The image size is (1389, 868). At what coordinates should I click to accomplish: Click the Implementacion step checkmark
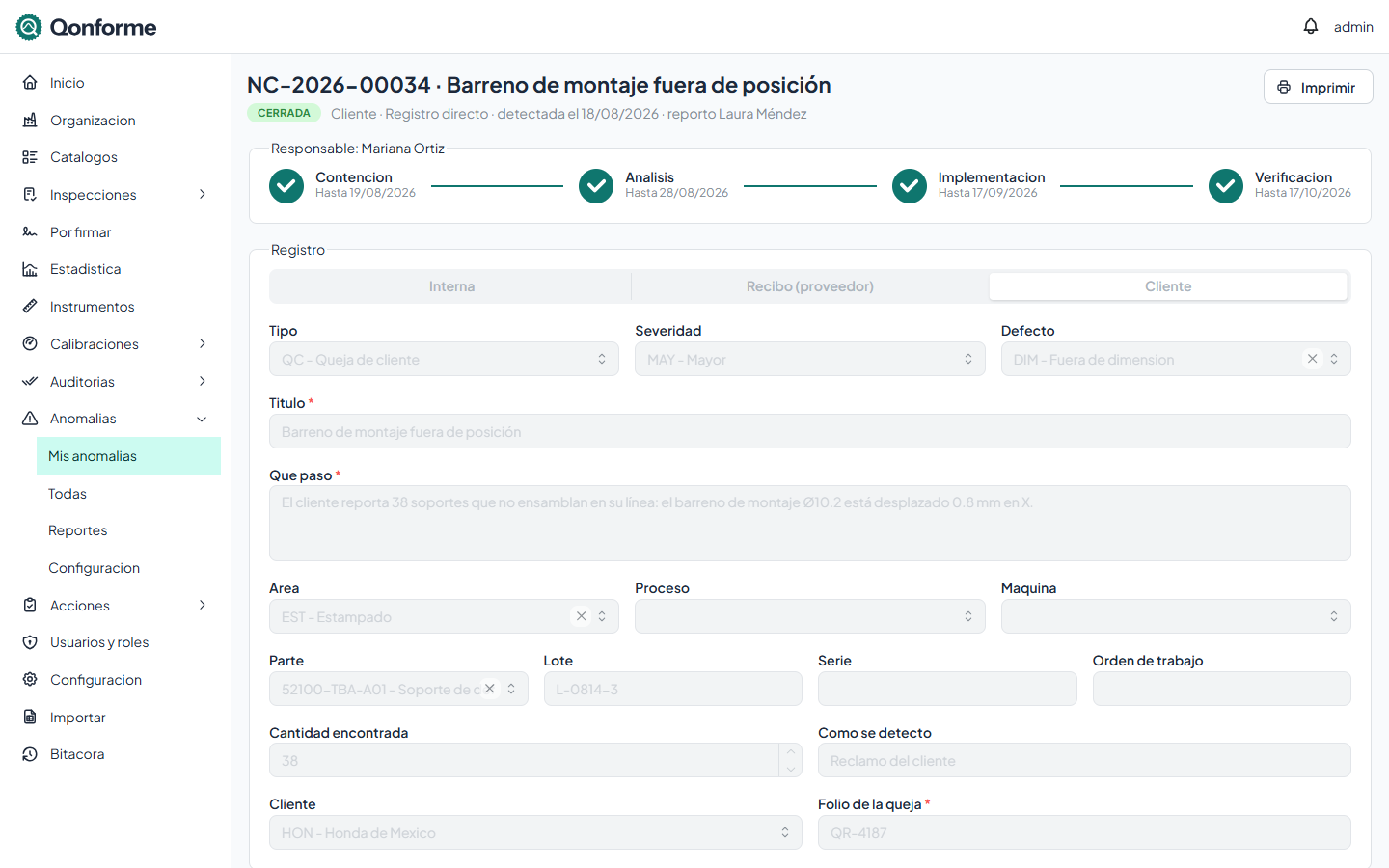coord(910,186)
